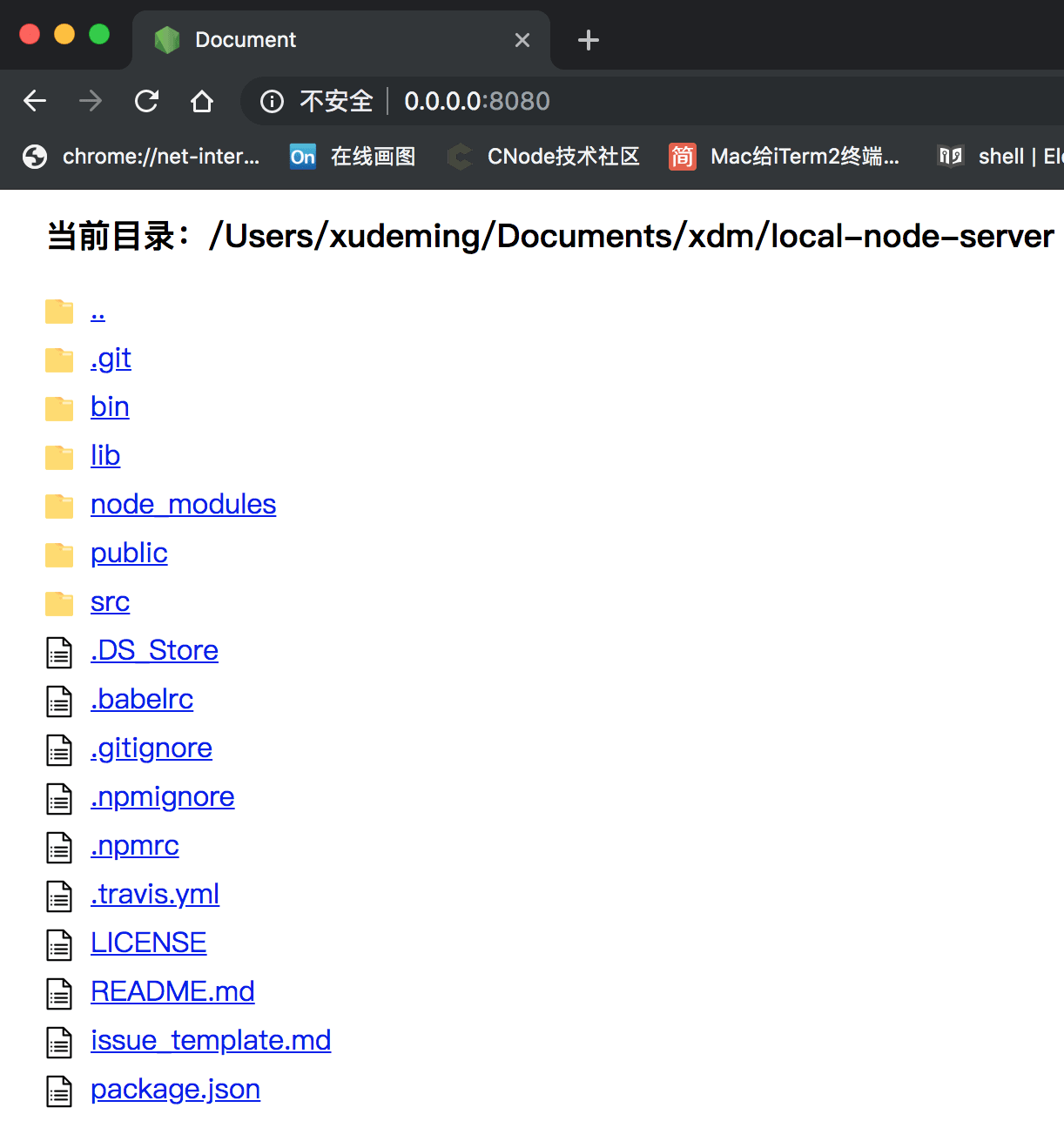Open the package.json file link

tap(175, 1090)
